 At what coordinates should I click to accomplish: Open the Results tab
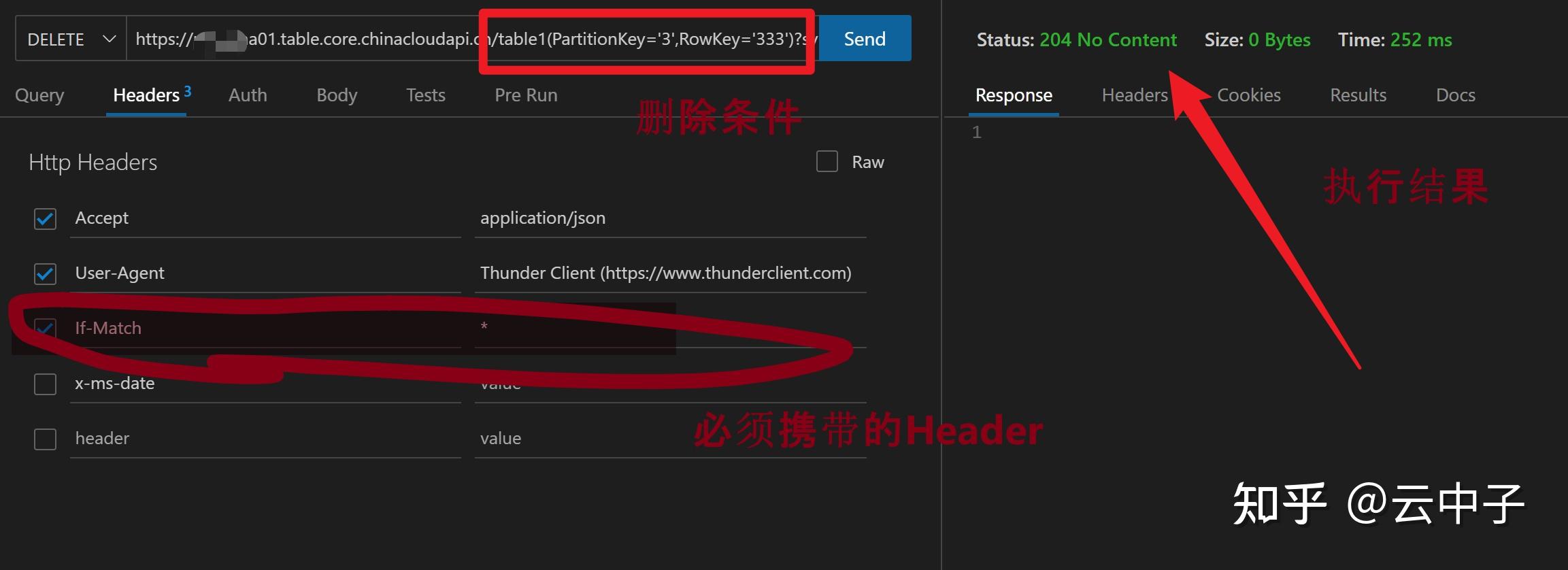1358,95
